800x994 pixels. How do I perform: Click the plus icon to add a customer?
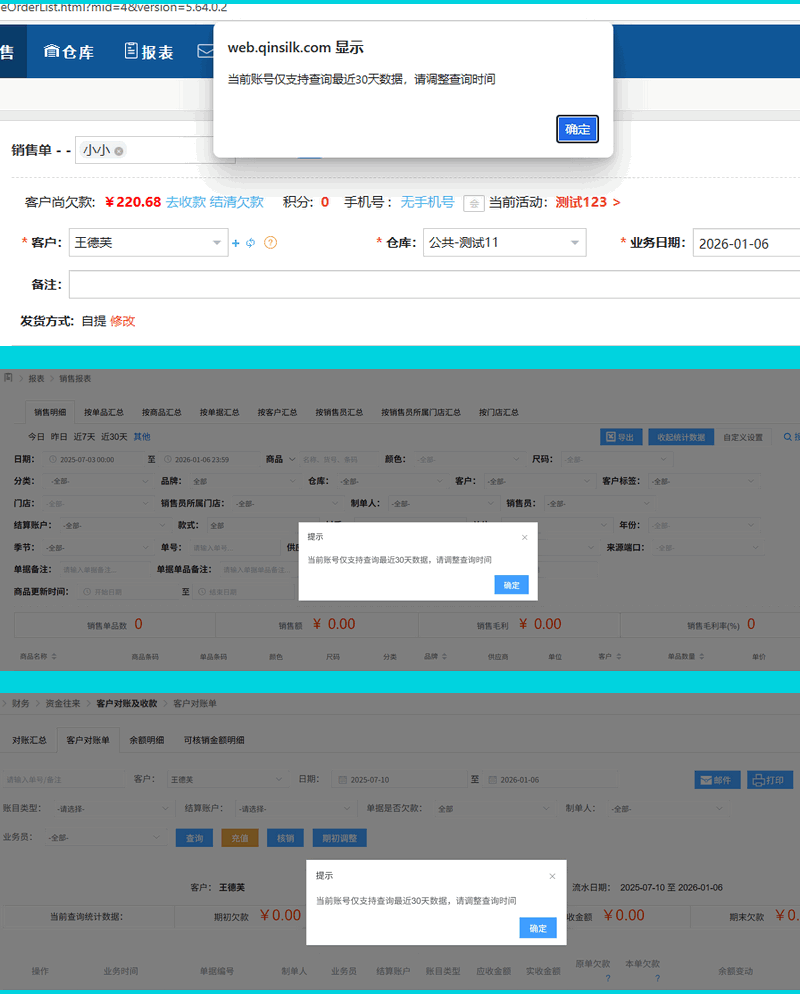236,243
